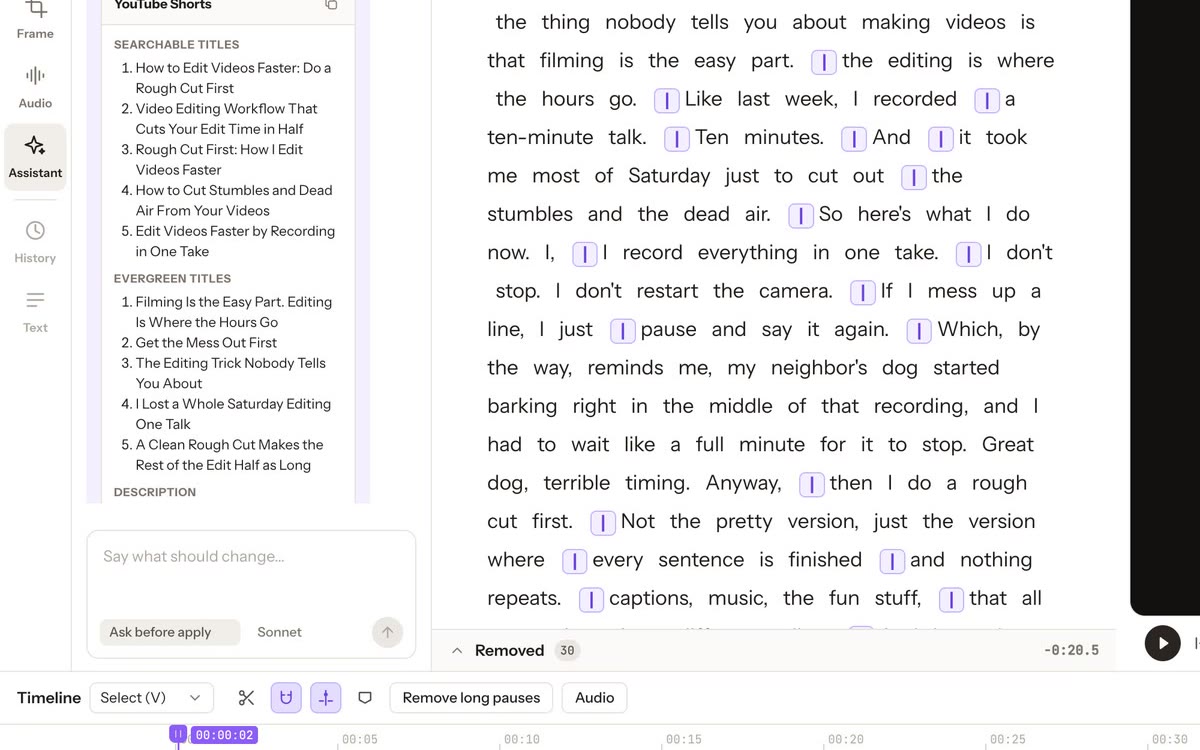The image size is (1200, 750).
Task: Select title 'I Lost a Whole Saturday Editing One Talk'
Action: tap(233, 414)
